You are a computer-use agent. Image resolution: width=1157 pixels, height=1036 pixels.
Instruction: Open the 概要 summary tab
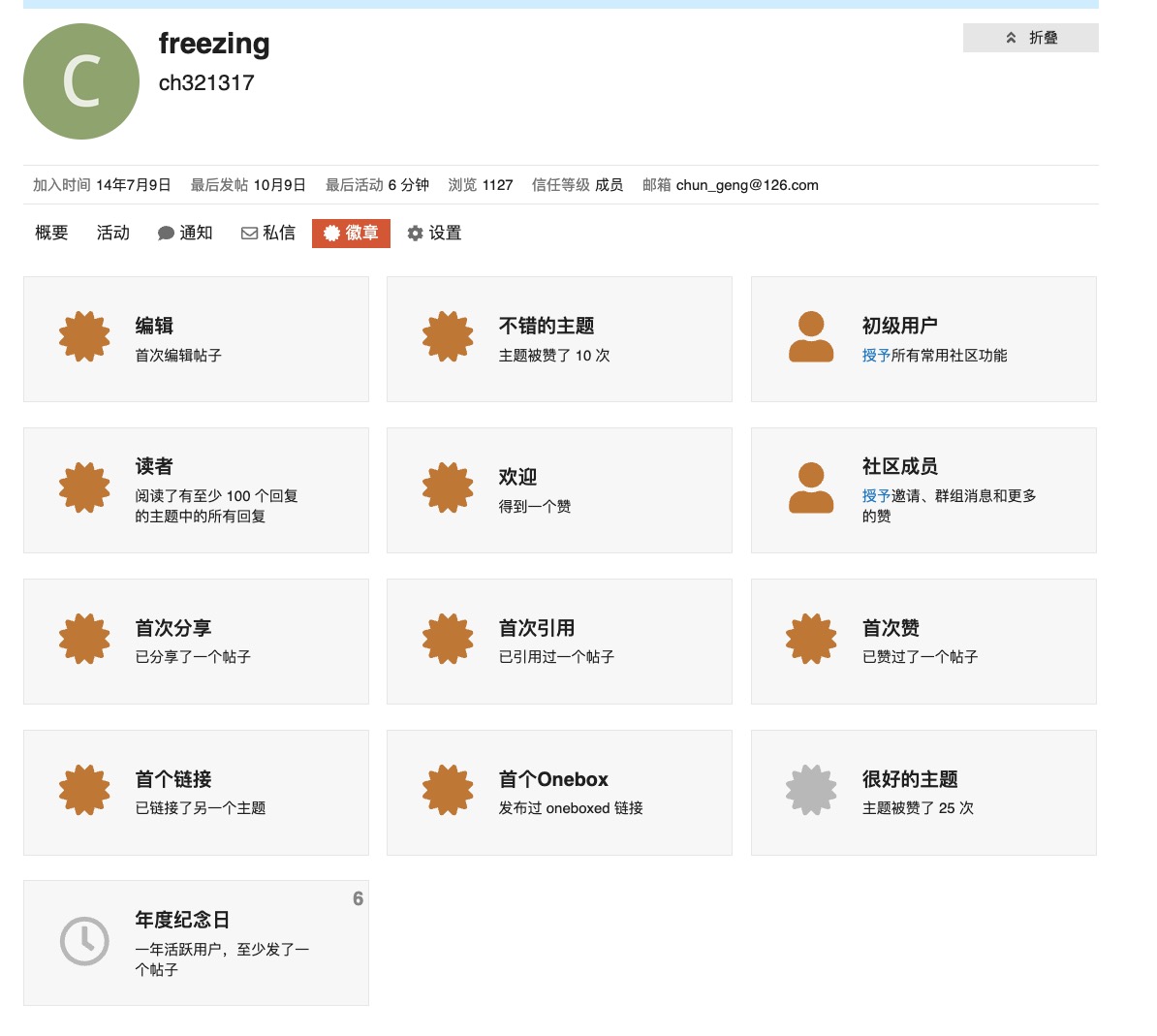pyautogui.click(x=51, y=234)
